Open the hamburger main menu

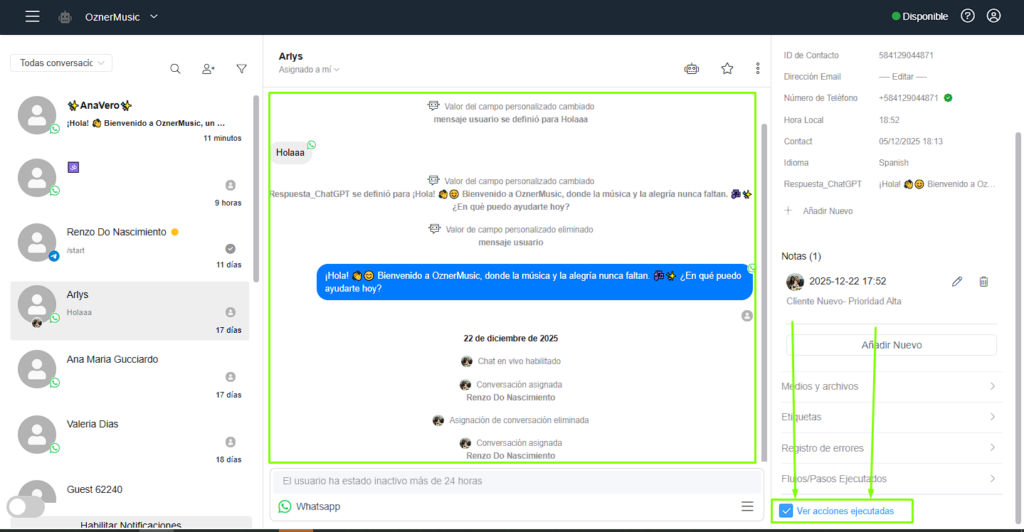click(32, 16)
